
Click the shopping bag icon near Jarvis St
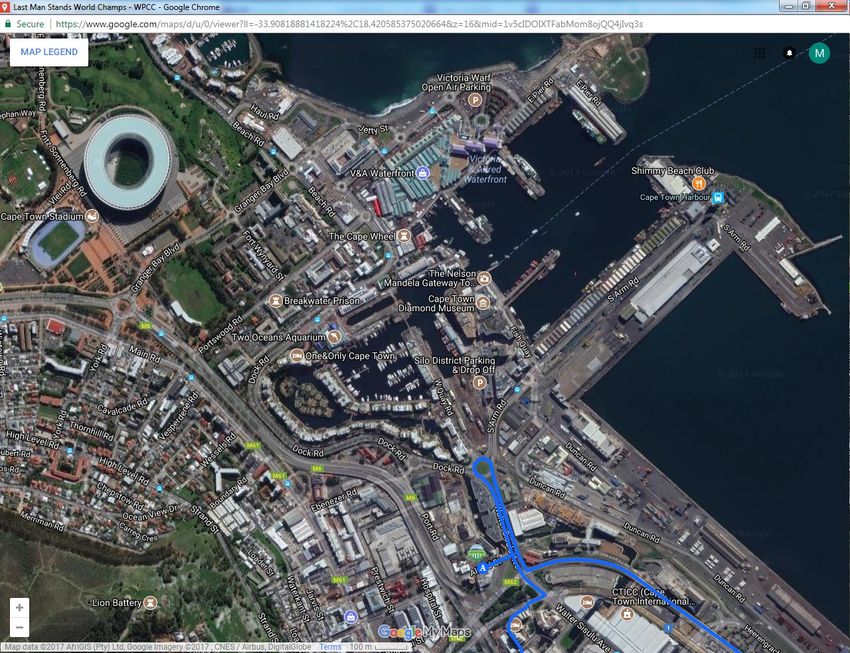(x=351, y=617)
